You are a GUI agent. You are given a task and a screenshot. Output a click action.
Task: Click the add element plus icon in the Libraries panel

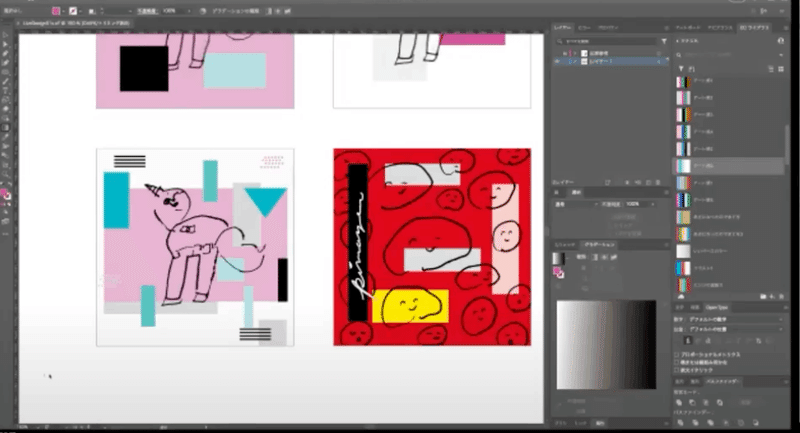click(772, 296)
